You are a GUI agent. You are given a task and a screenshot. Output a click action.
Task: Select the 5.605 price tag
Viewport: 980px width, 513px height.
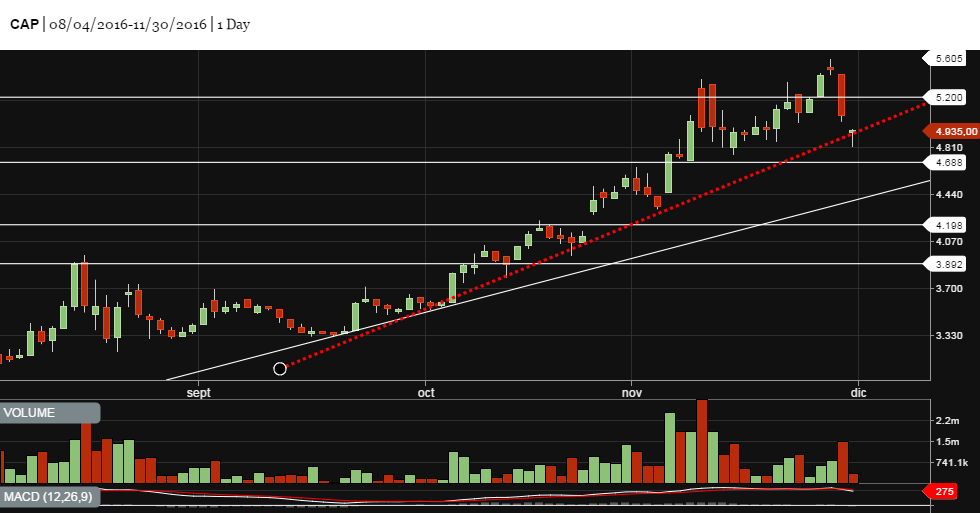[x=944, y=59]
